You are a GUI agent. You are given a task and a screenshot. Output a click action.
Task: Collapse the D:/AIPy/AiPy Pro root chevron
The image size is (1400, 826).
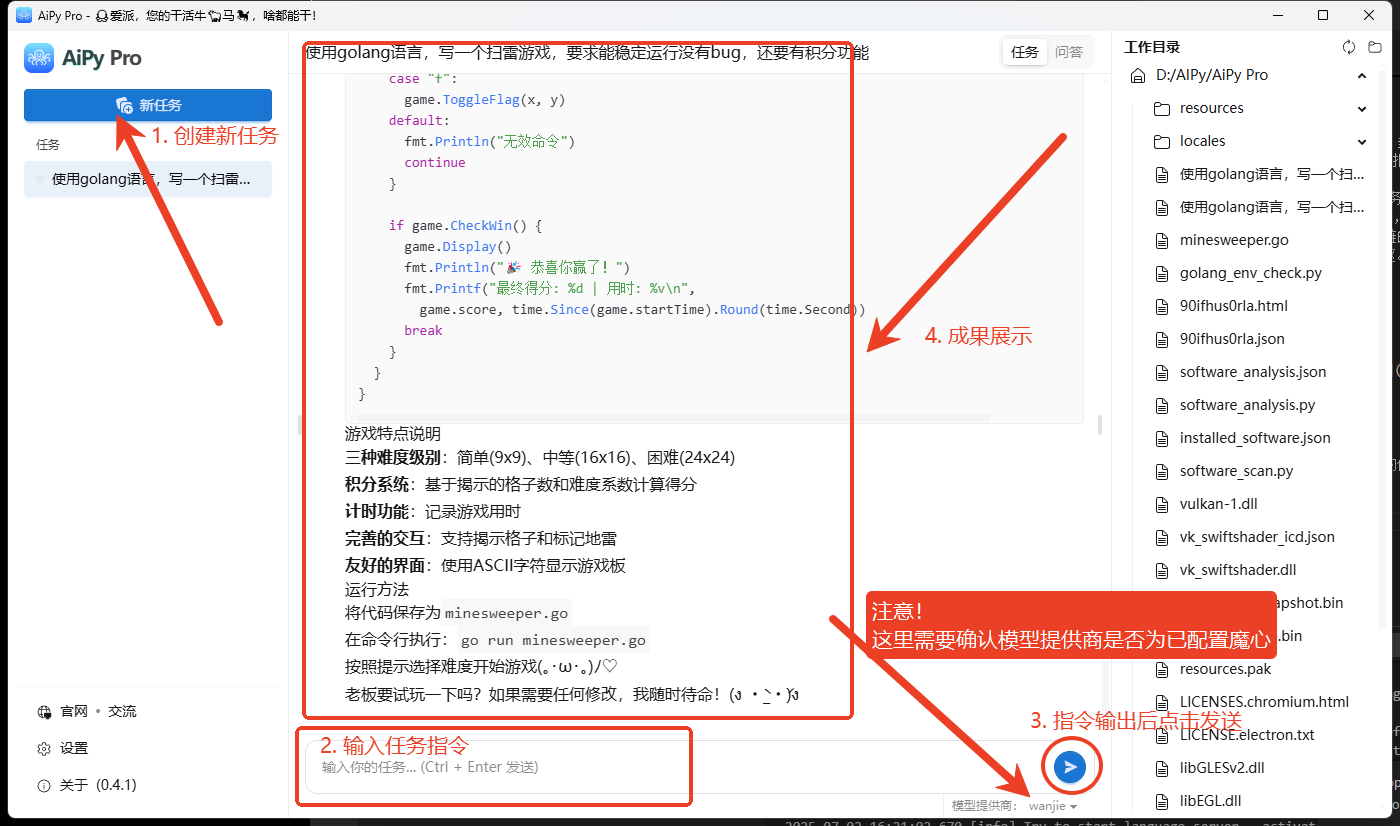point(1362,75)
